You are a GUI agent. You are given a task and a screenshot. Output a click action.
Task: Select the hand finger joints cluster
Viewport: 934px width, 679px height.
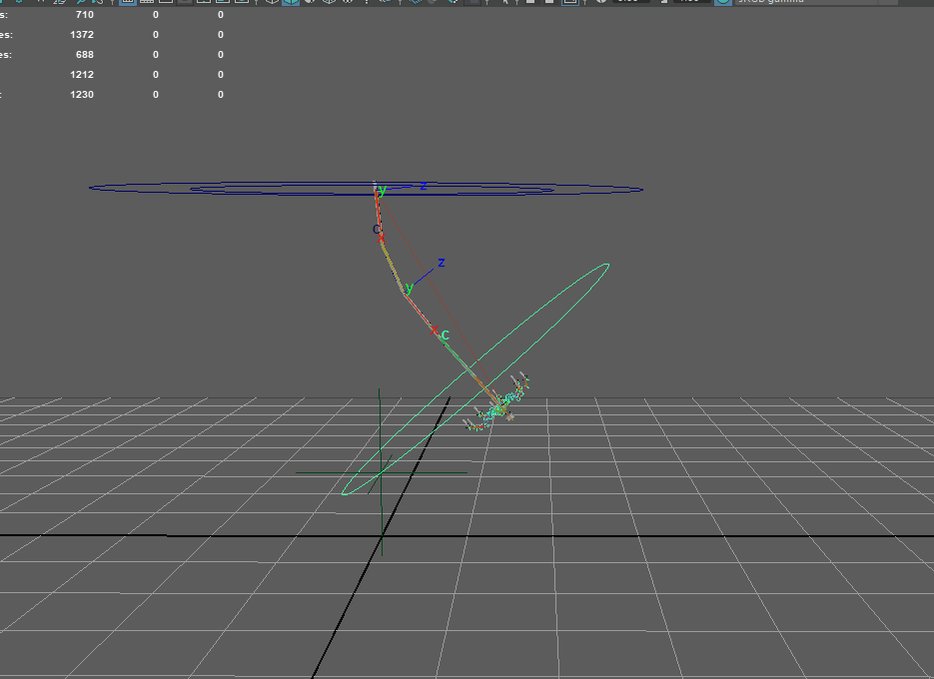pos(497,402)
